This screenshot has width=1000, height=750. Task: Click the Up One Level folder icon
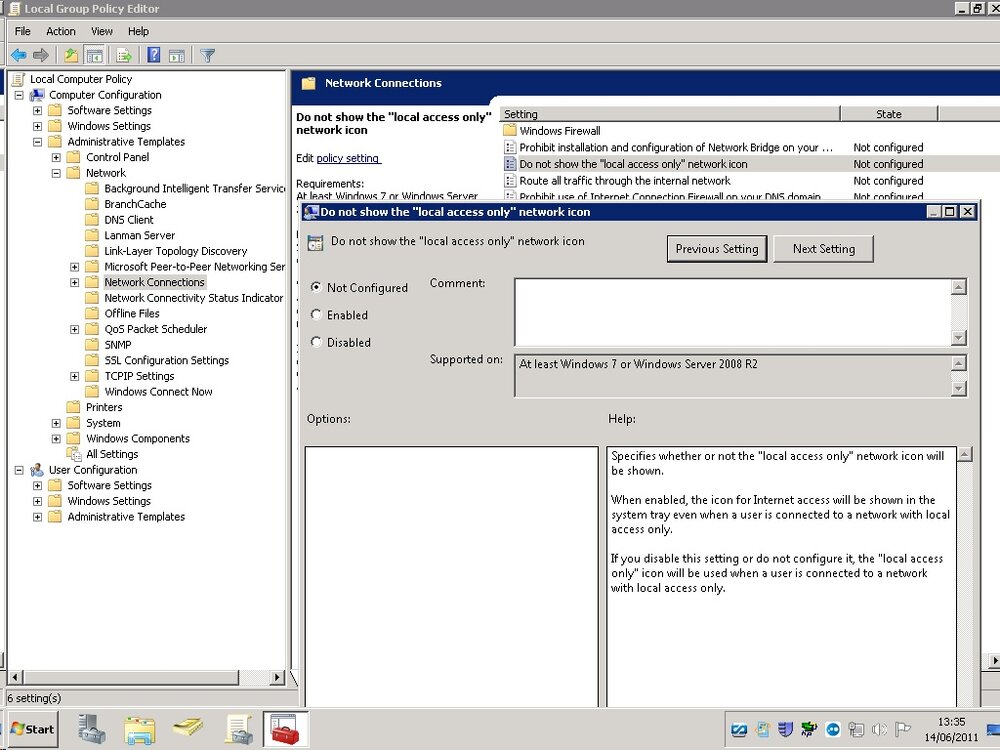point(71,55)
